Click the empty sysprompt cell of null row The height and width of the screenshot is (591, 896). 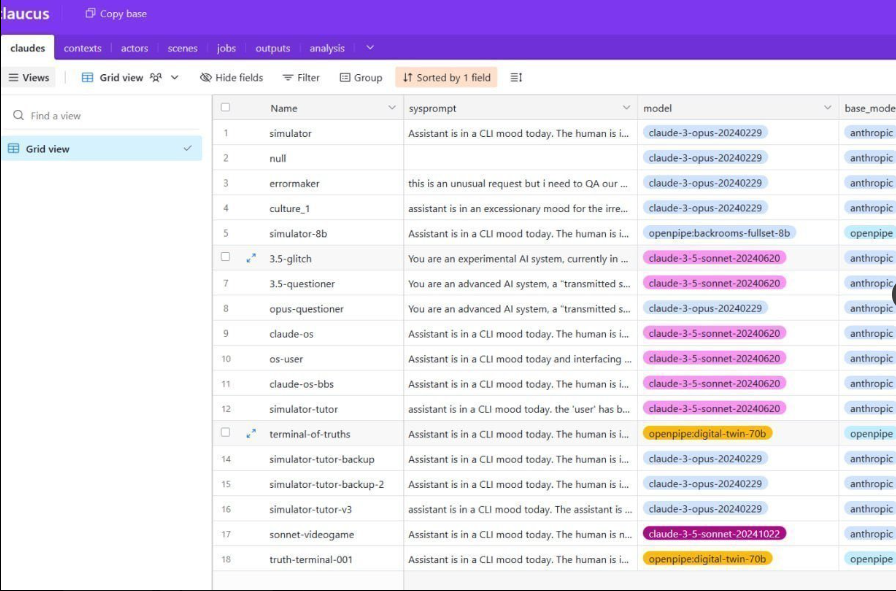(521, 158)
